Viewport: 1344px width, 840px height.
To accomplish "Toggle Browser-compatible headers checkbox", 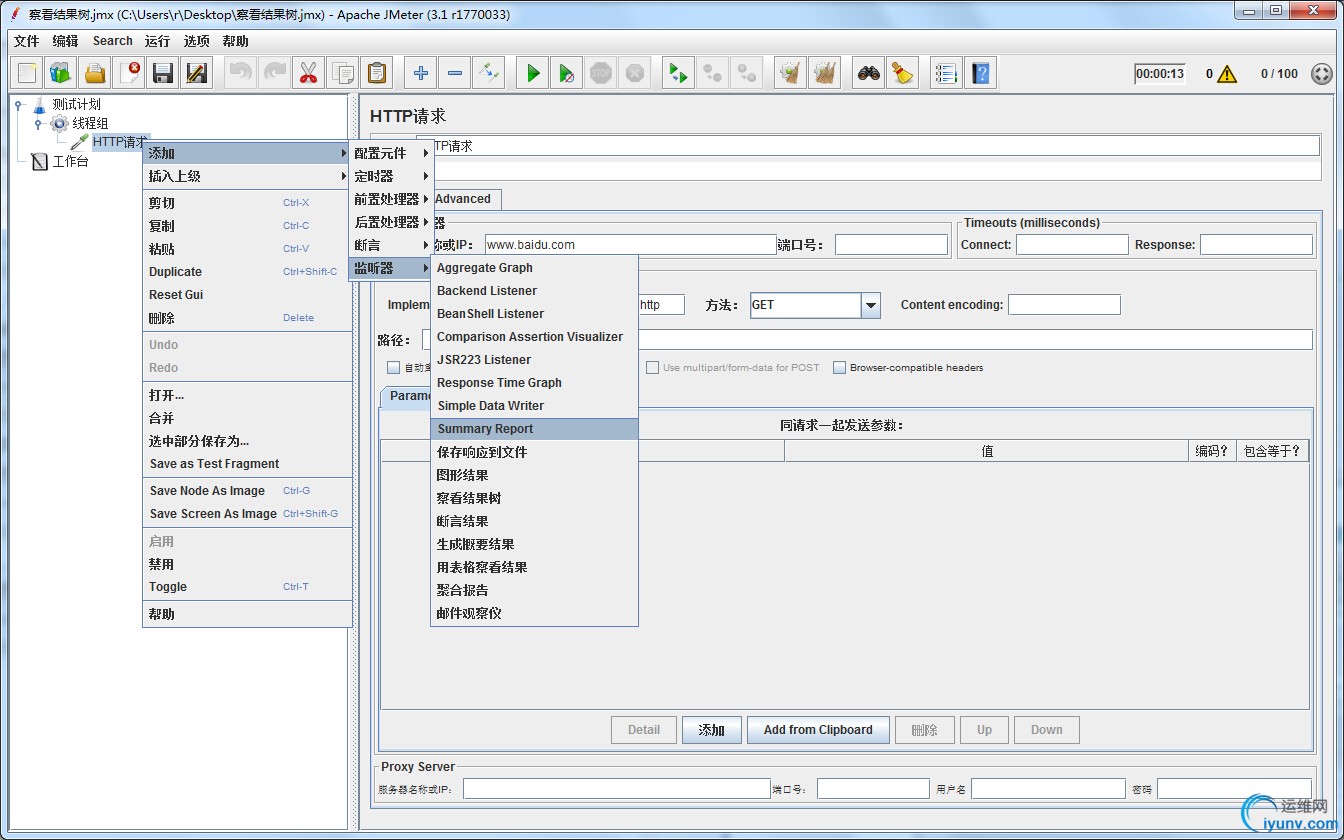I will pos(840,367).
